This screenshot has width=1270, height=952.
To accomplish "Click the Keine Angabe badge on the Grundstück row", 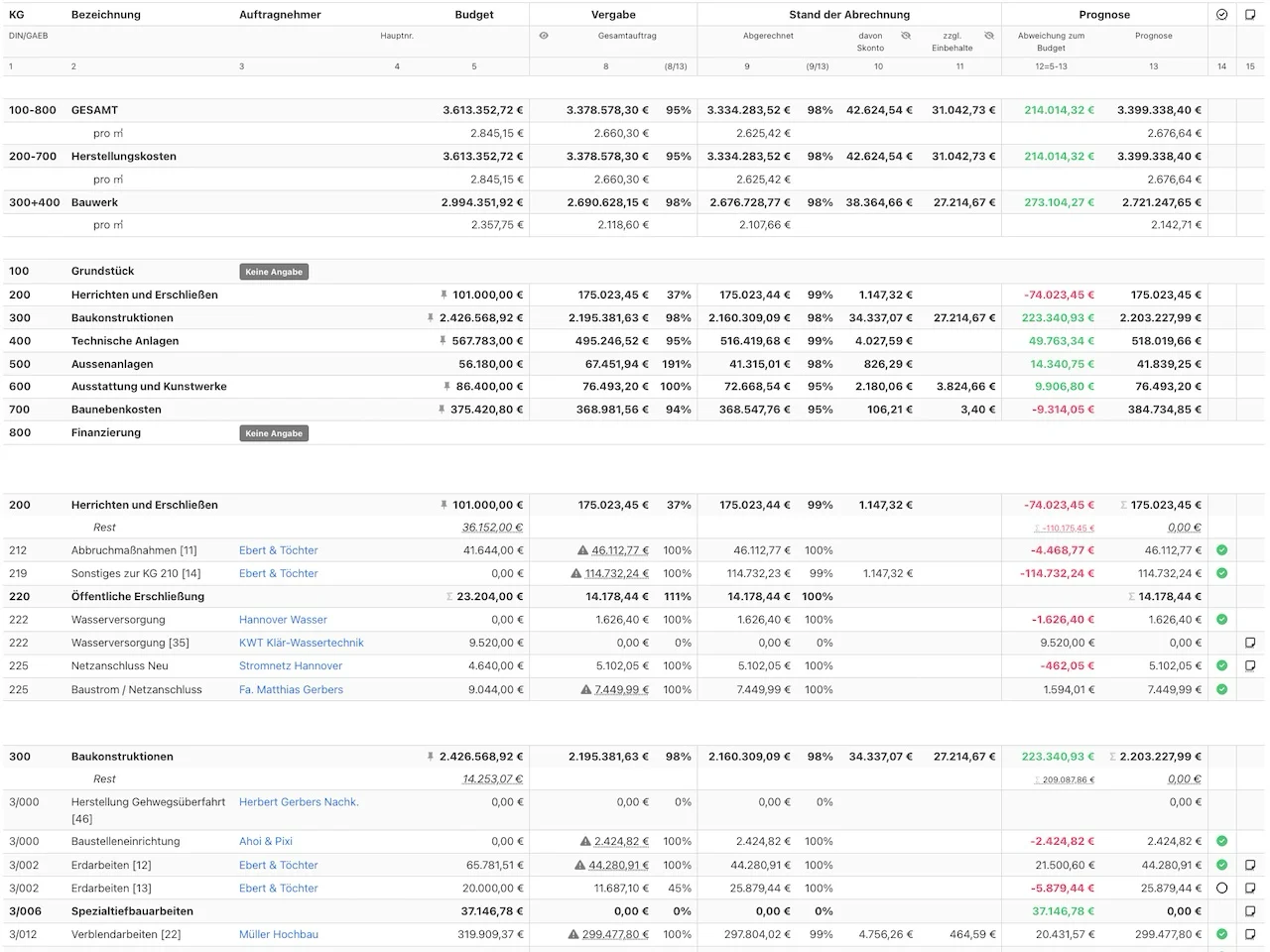I will click(x=273, y=271).
